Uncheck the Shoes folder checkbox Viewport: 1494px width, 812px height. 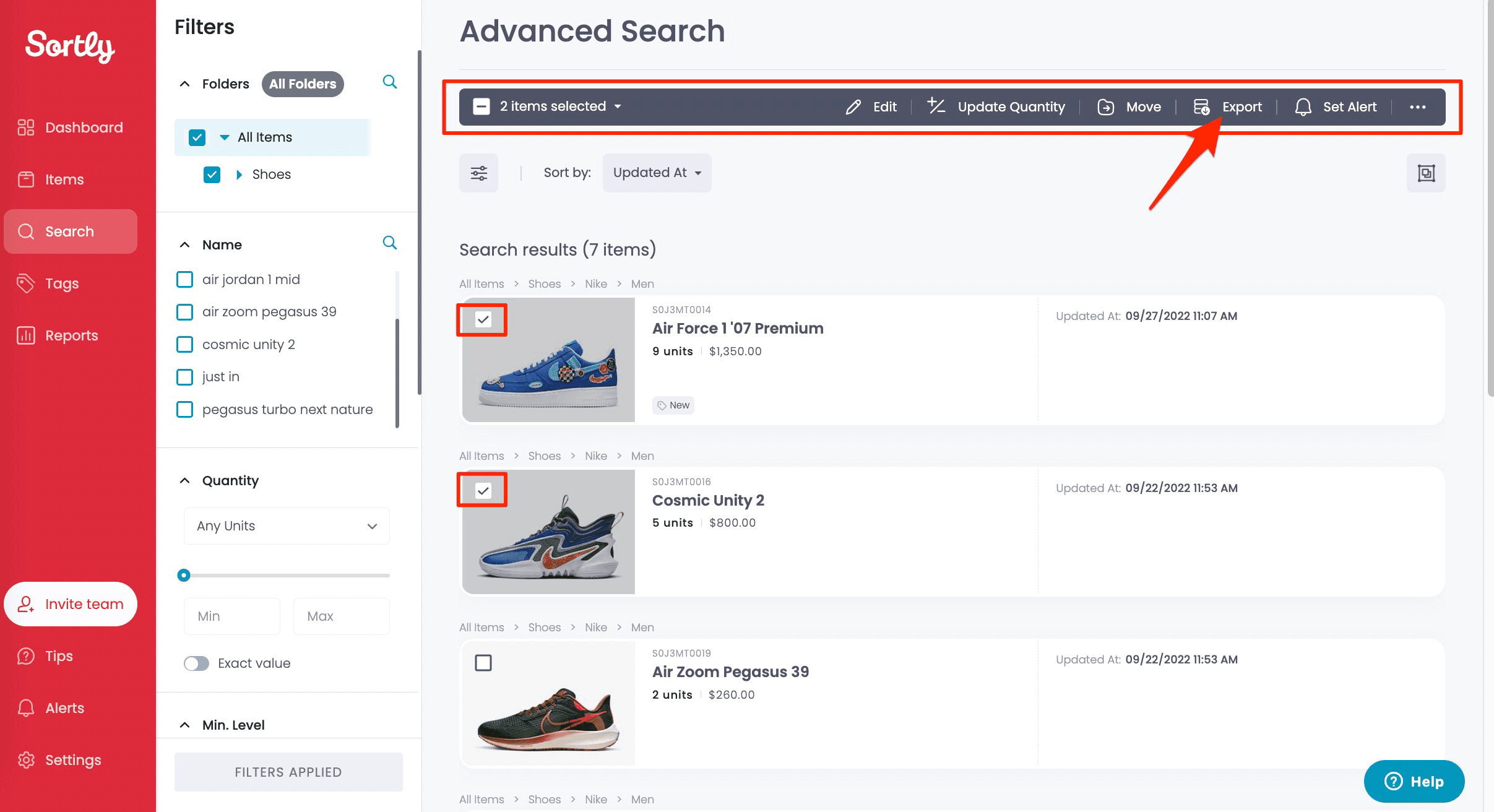pyautogui.click(x=212, y=175)
